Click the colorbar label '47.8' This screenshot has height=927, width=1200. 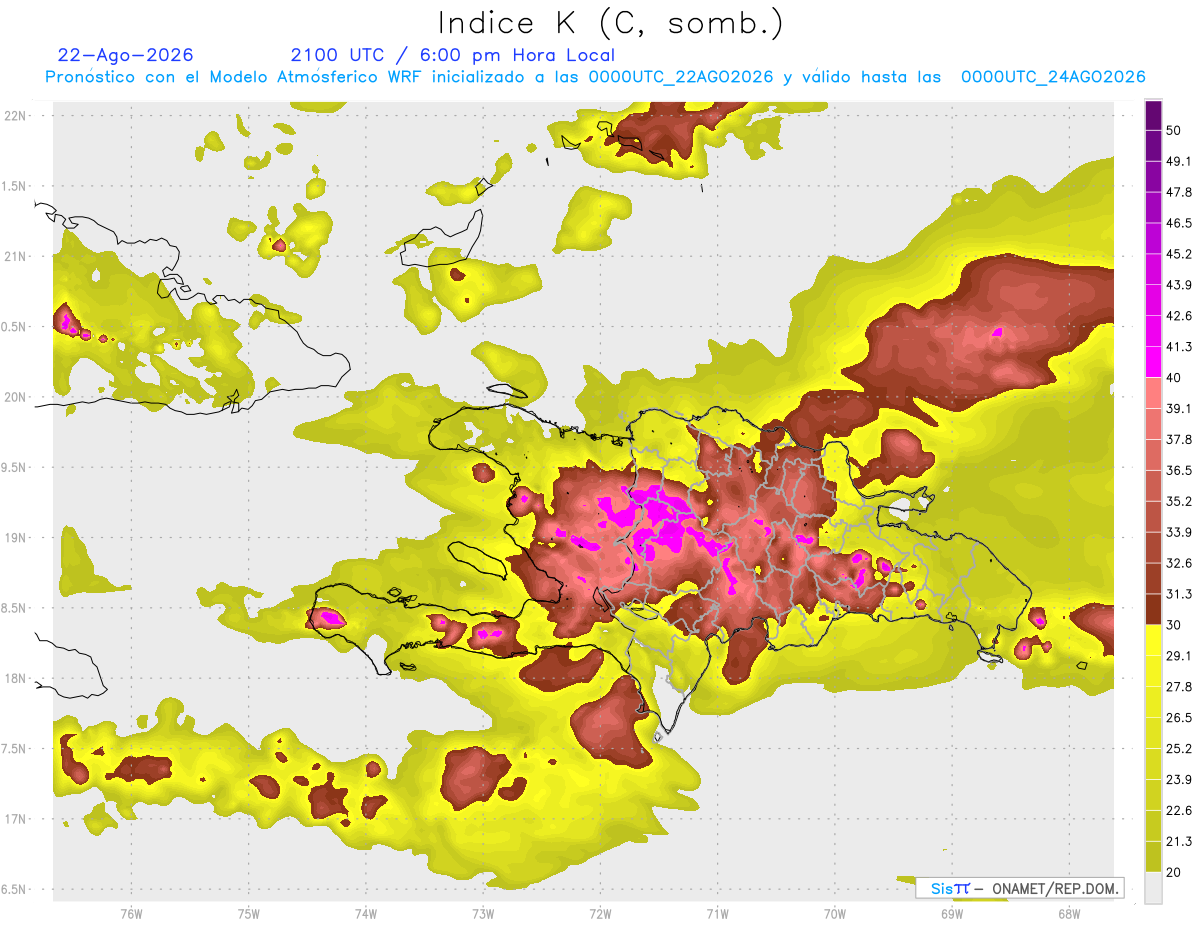(1180, 192)
